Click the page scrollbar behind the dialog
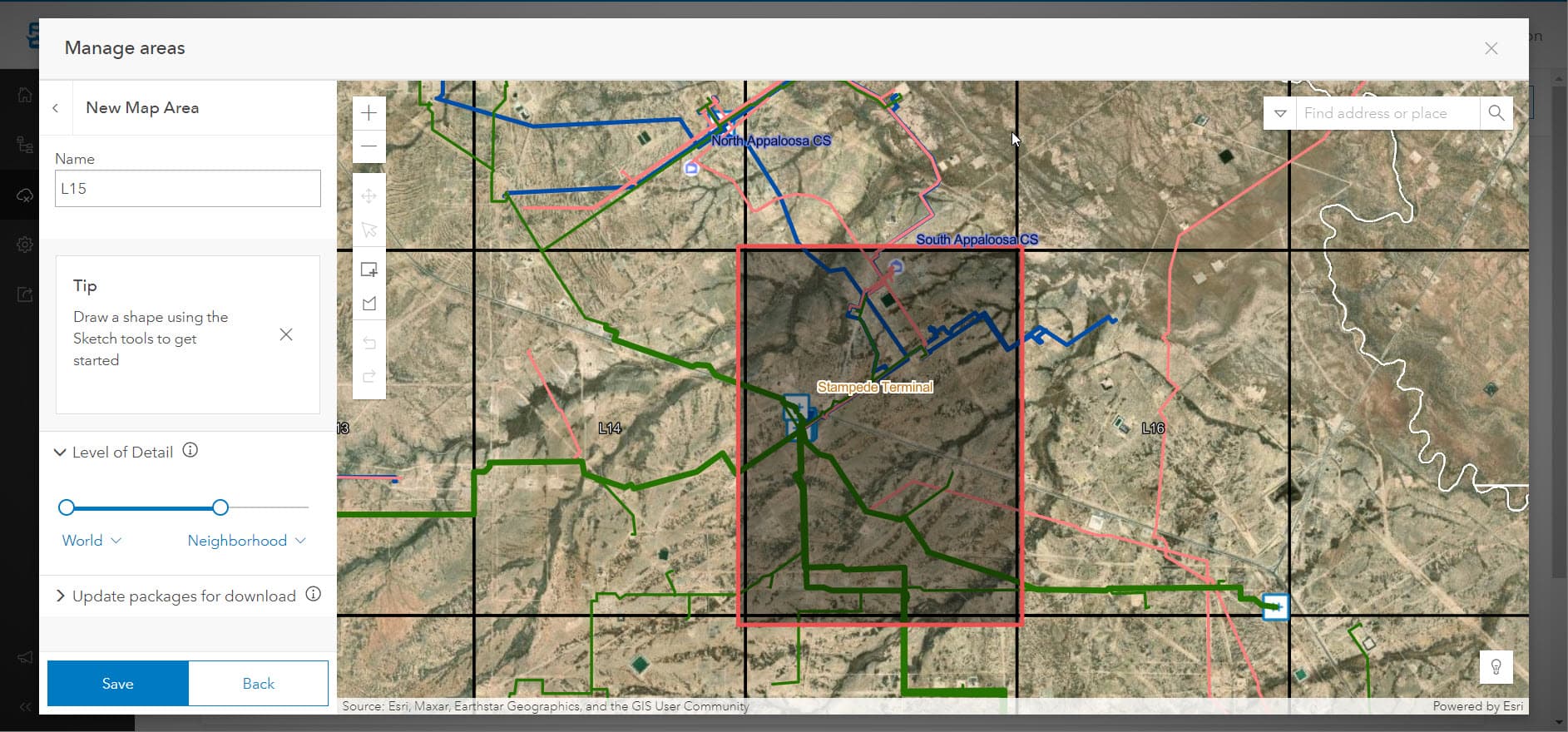 point(1560,333)
